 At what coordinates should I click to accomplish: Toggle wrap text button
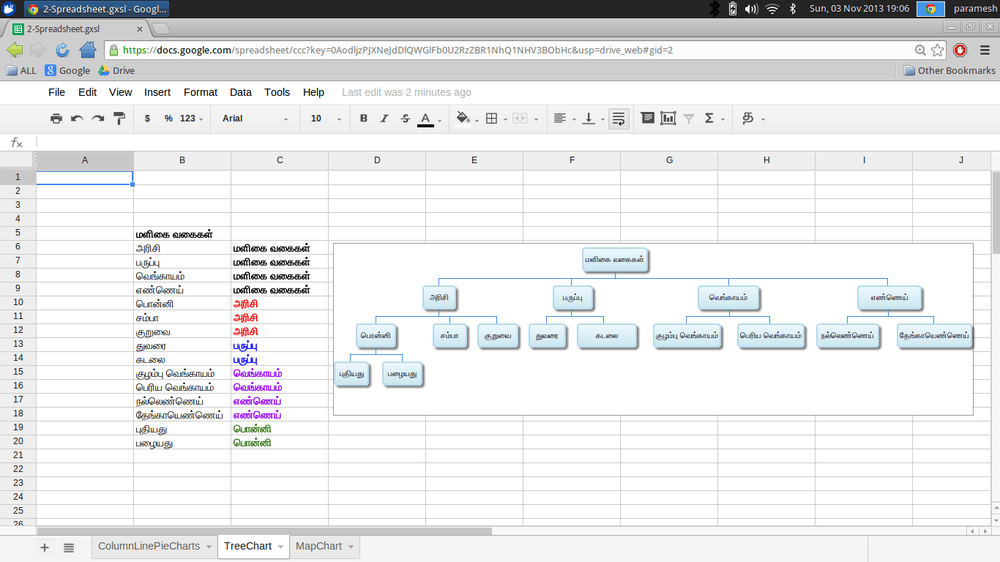[619, 118]
